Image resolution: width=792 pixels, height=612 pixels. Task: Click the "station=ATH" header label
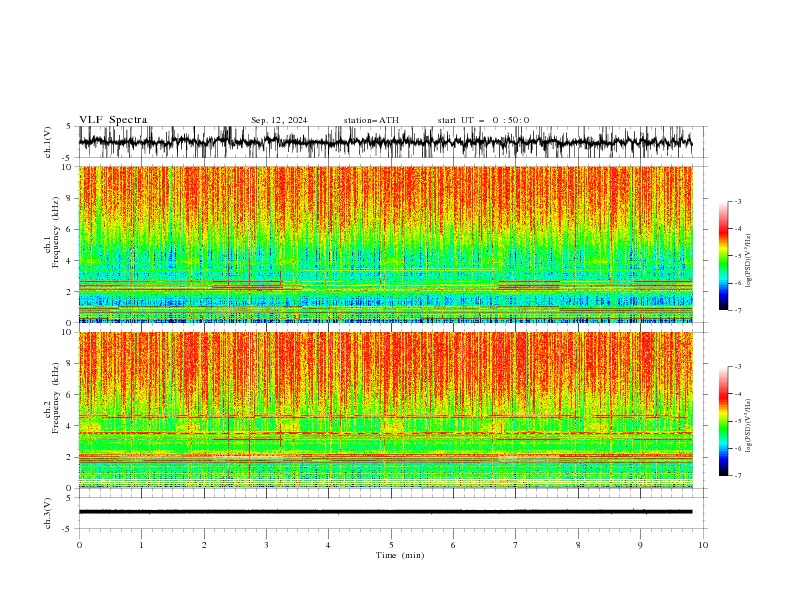[371, 120]
